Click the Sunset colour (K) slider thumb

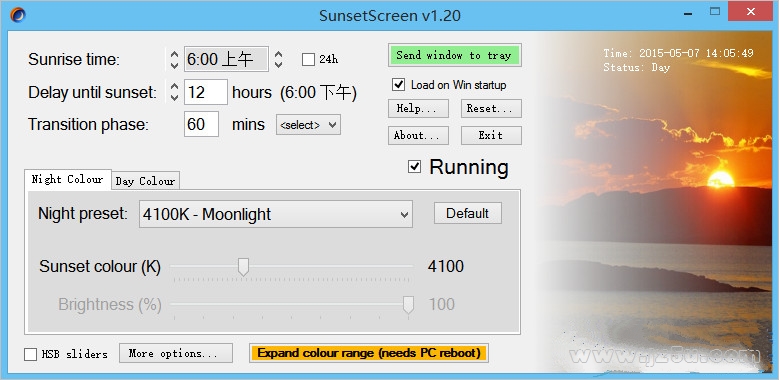click(243, 267)
